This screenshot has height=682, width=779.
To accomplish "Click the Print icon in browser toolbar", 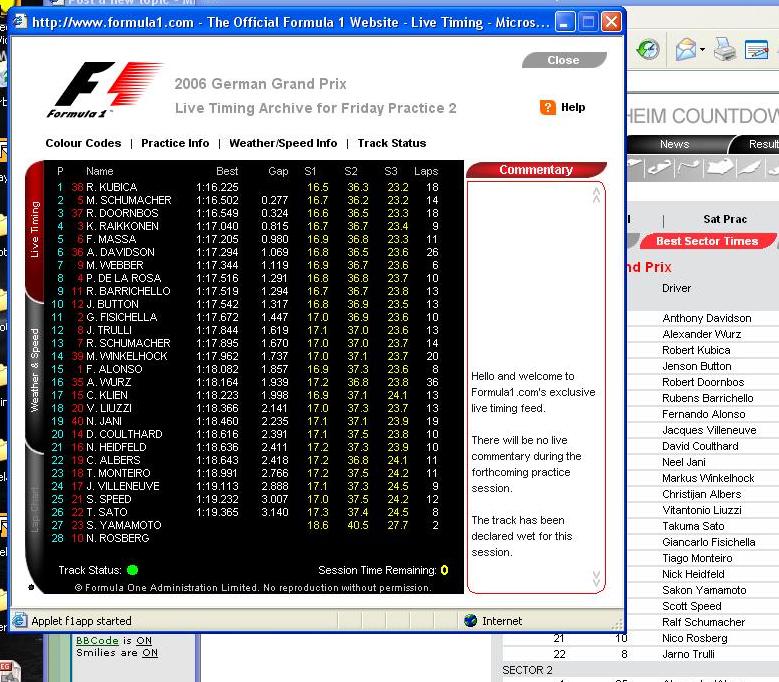I will coord(725,49).
